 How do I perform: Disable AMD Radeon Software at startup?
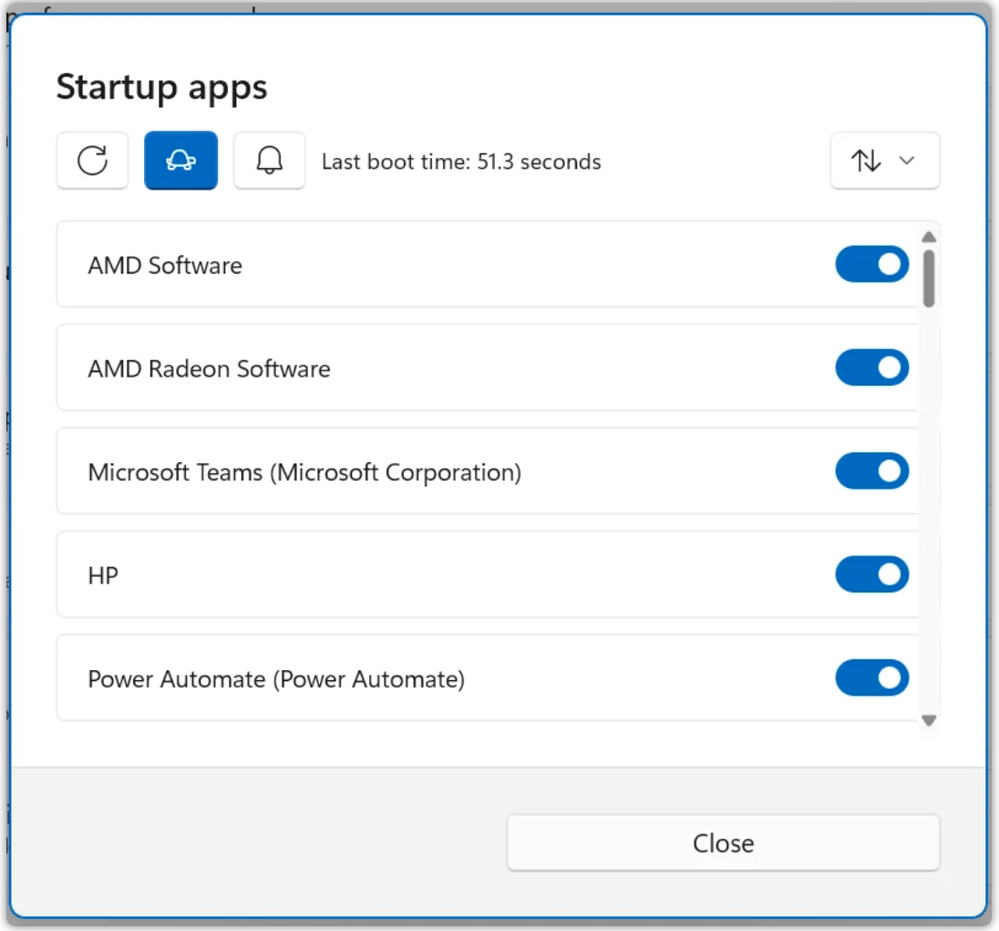tap(872, 368)
